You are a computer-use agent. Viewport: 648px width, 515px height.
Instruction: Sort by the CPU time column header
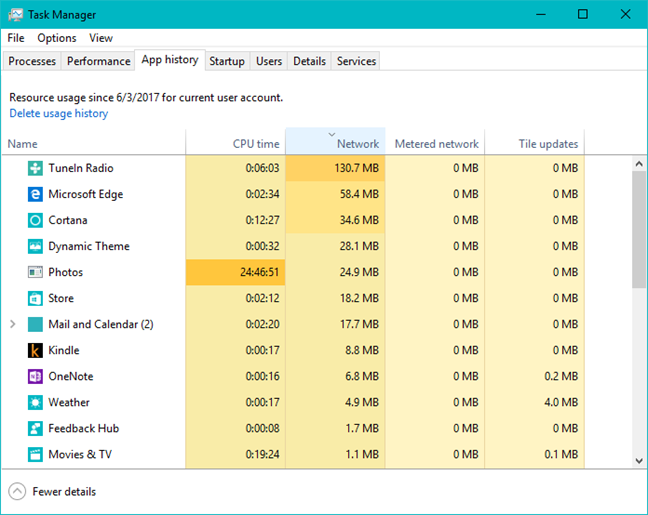point(236,142)
